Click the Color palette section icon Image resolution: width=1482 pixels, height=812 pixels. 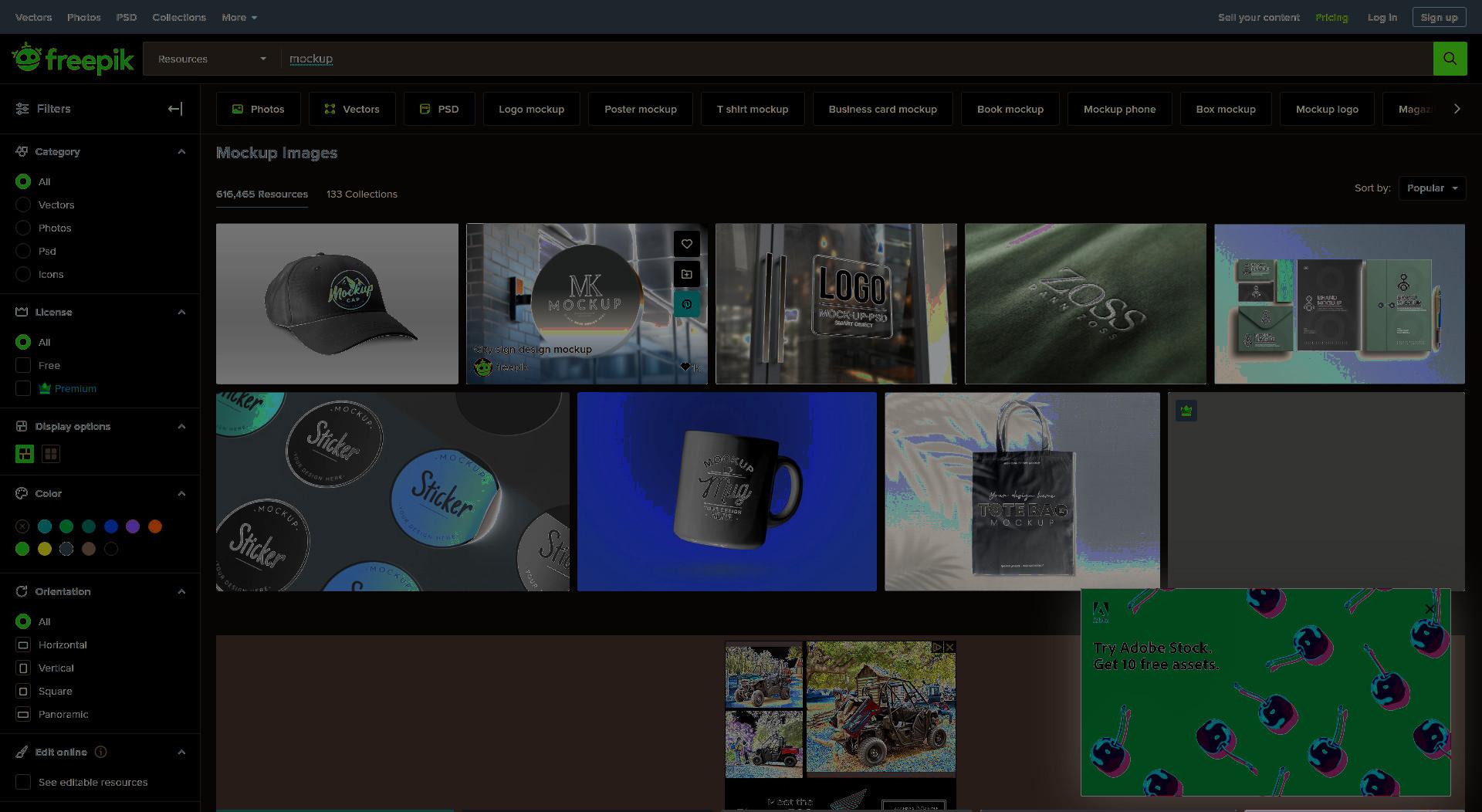coord(22,493)
